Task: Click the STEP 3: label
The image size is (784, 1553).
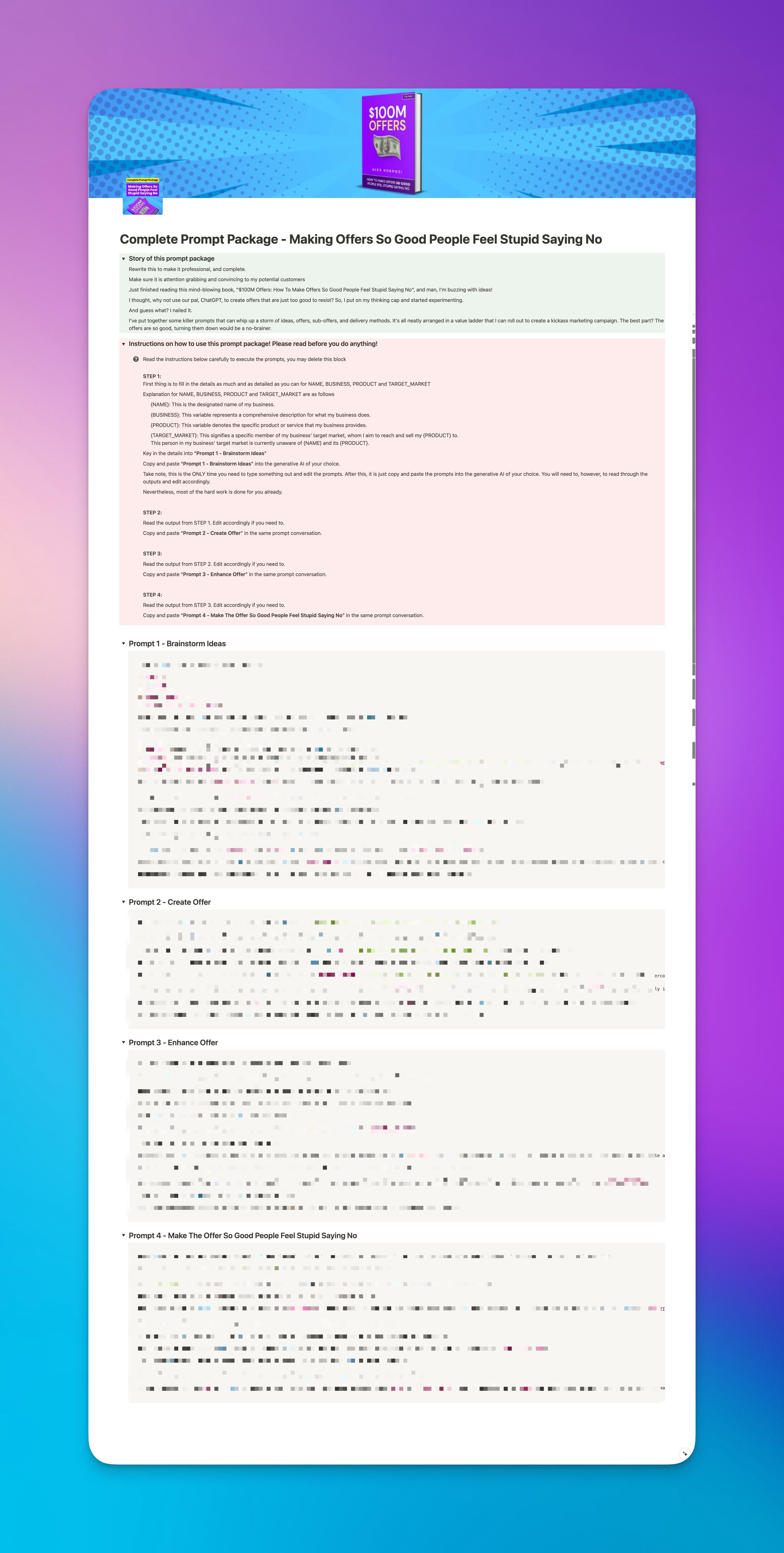Action: pyautogui.click(x=153, y=553)
